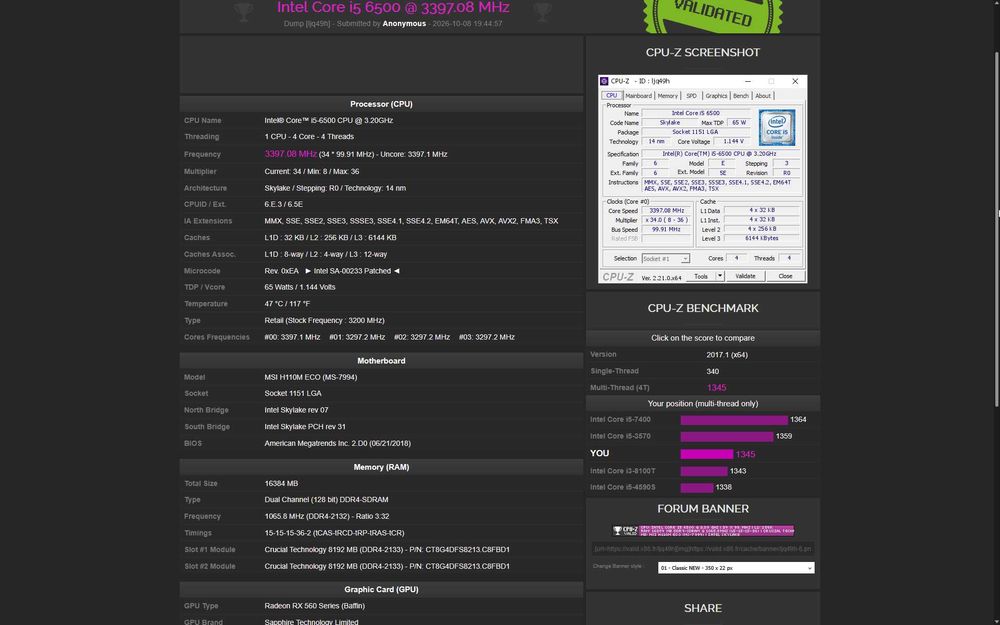Click the Close button in the CPU-Z screenshot
This screenshot has width=1000, height=625.
point(785,276)
